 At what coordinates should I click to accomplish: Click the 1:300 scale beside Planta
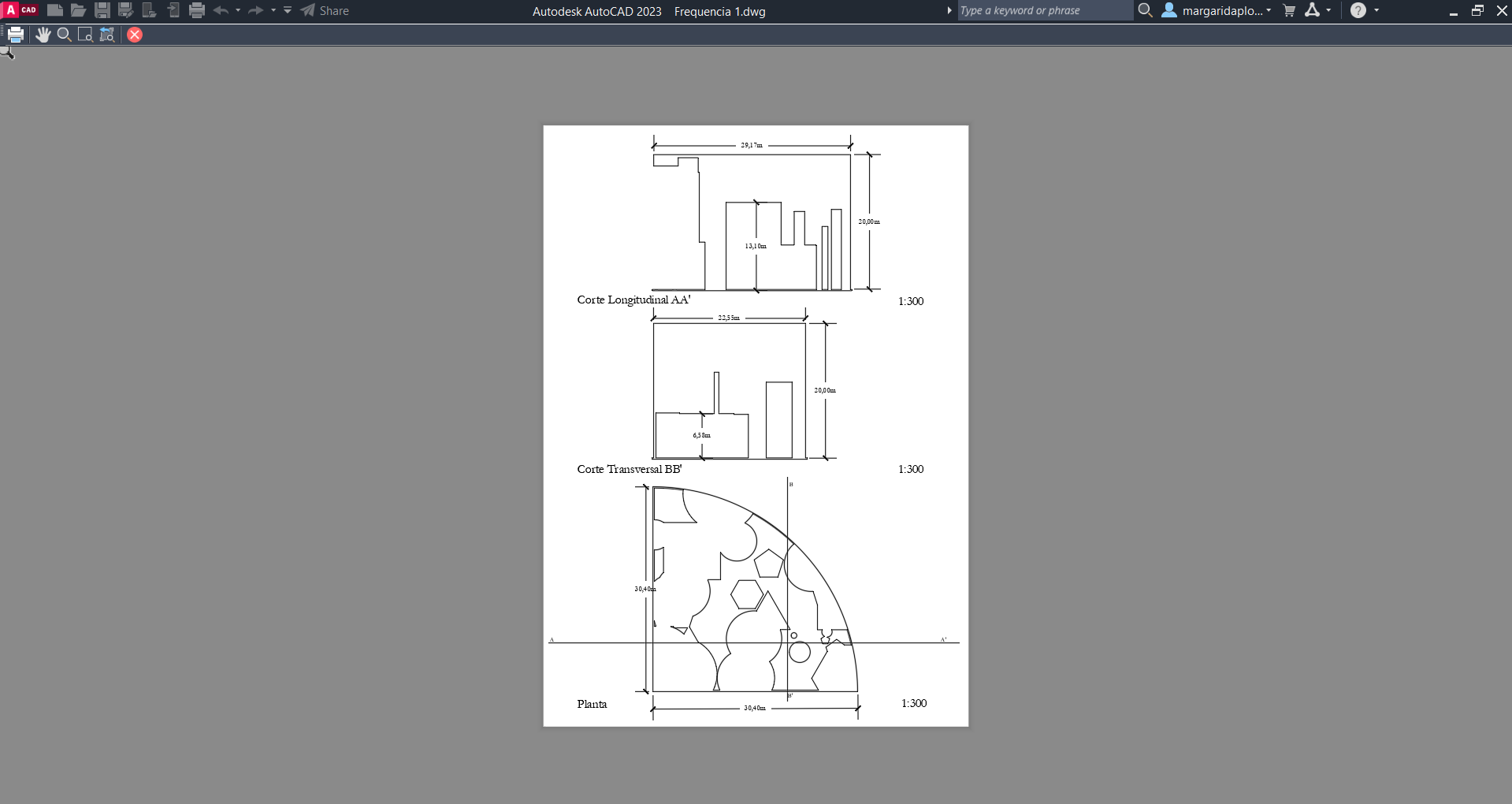(914, 703)
